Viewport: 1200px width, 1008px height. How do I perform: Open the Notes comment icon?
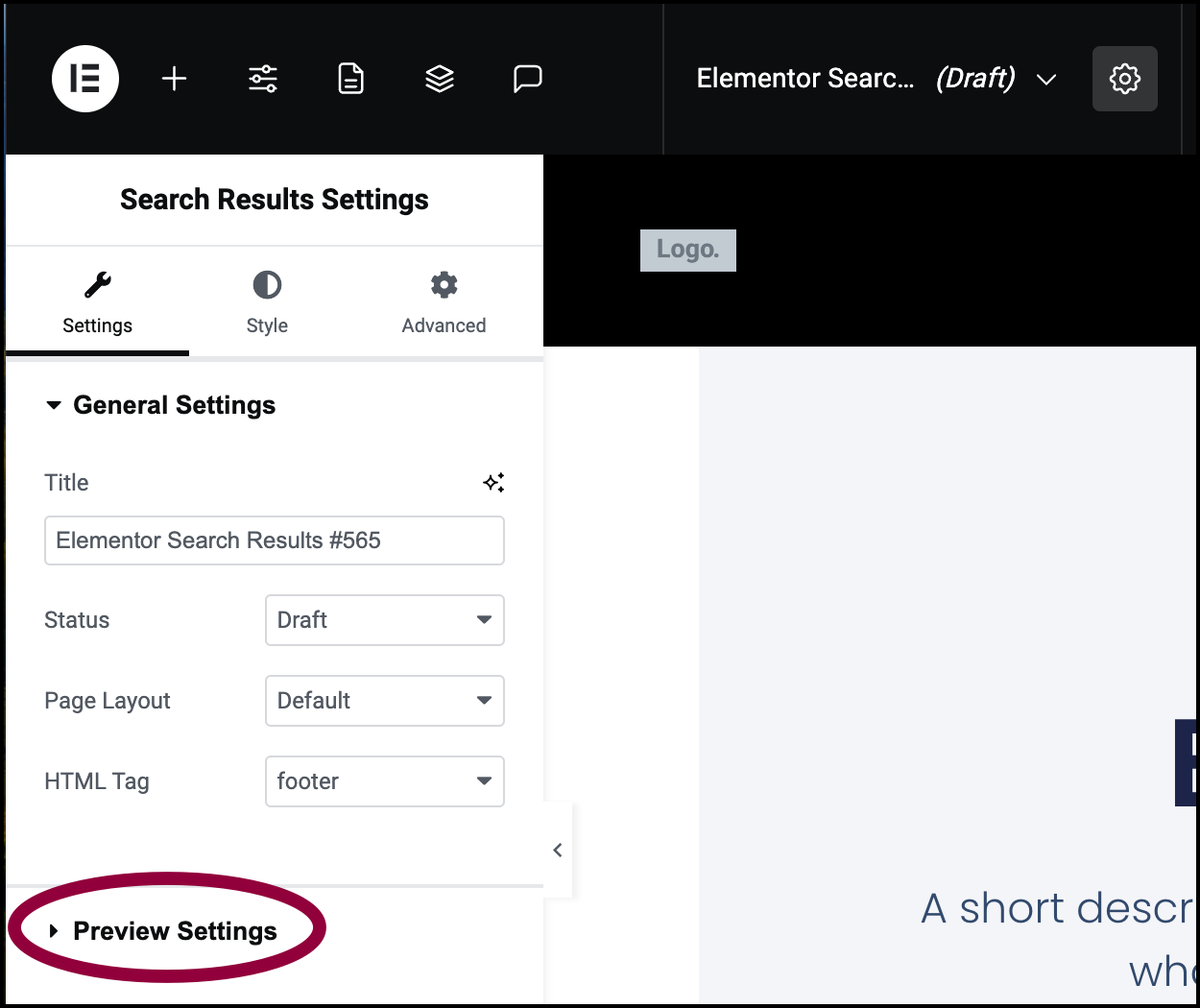point(528,79)
